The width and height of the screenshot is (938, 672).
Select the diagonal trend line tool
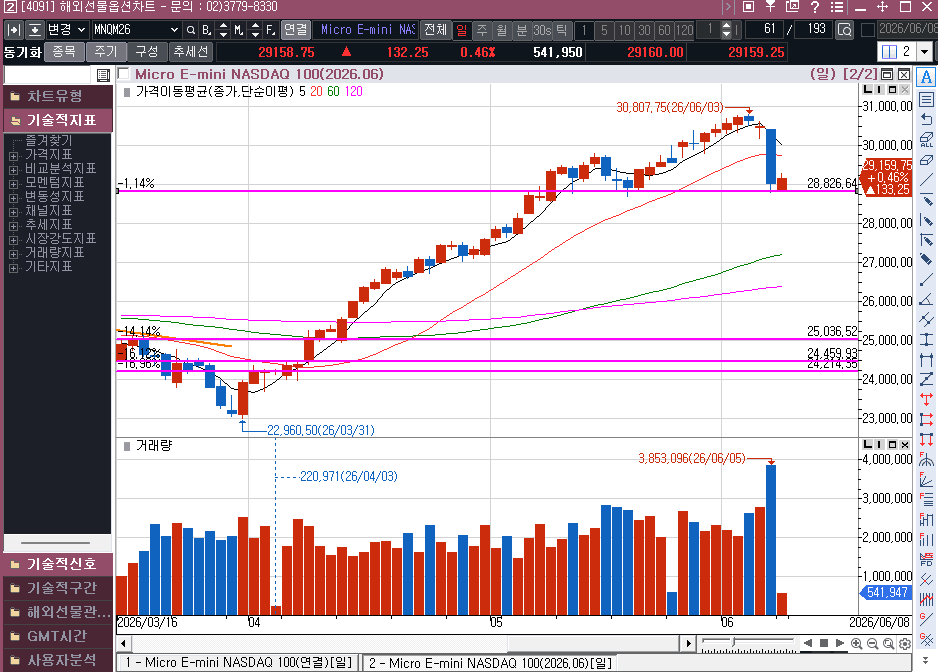[x=926, y=180]
